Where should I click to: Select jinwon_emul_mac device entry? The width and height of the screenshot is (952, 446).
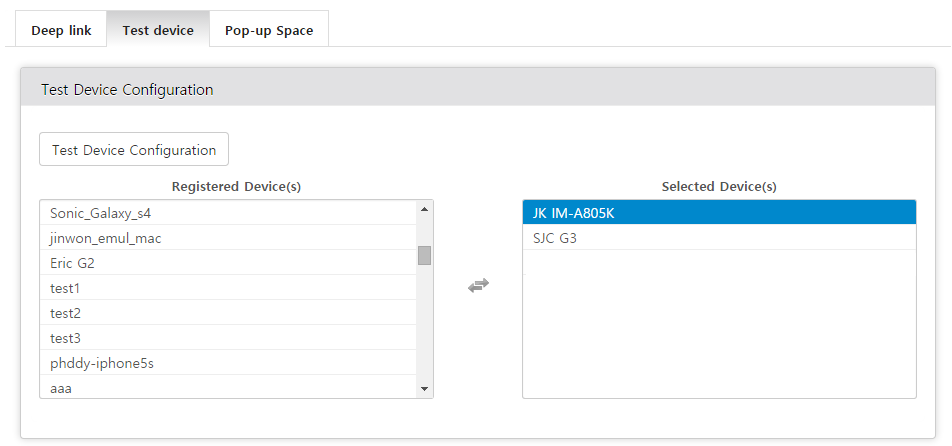228,238
